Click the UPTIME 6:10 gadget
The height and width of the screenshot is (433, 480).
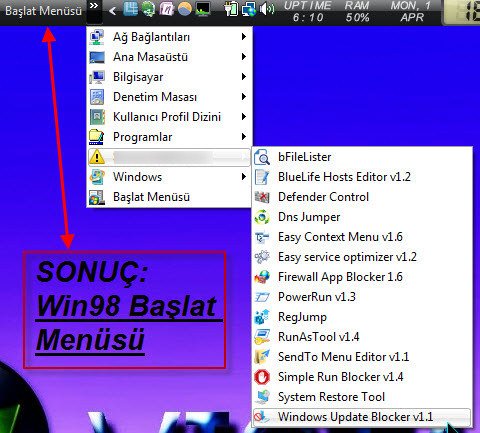click(x=308, y=11)
